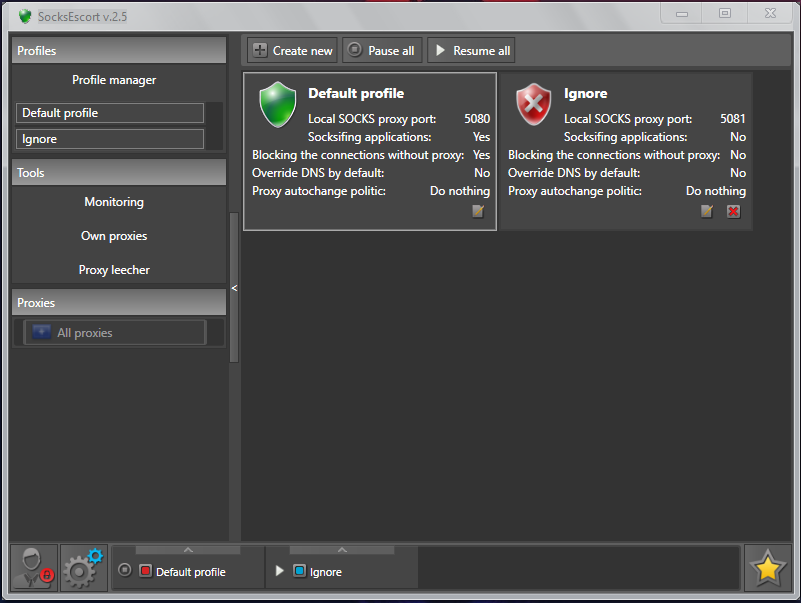Screen dimensions: 801x603
Task: Select Ignore in the Profiles list
Action: [110, 139]
